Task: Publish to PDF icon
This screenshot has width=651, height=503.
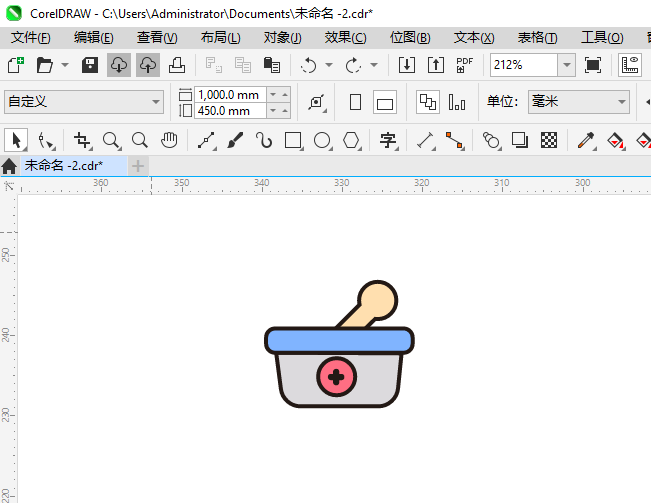Action: 464,65
